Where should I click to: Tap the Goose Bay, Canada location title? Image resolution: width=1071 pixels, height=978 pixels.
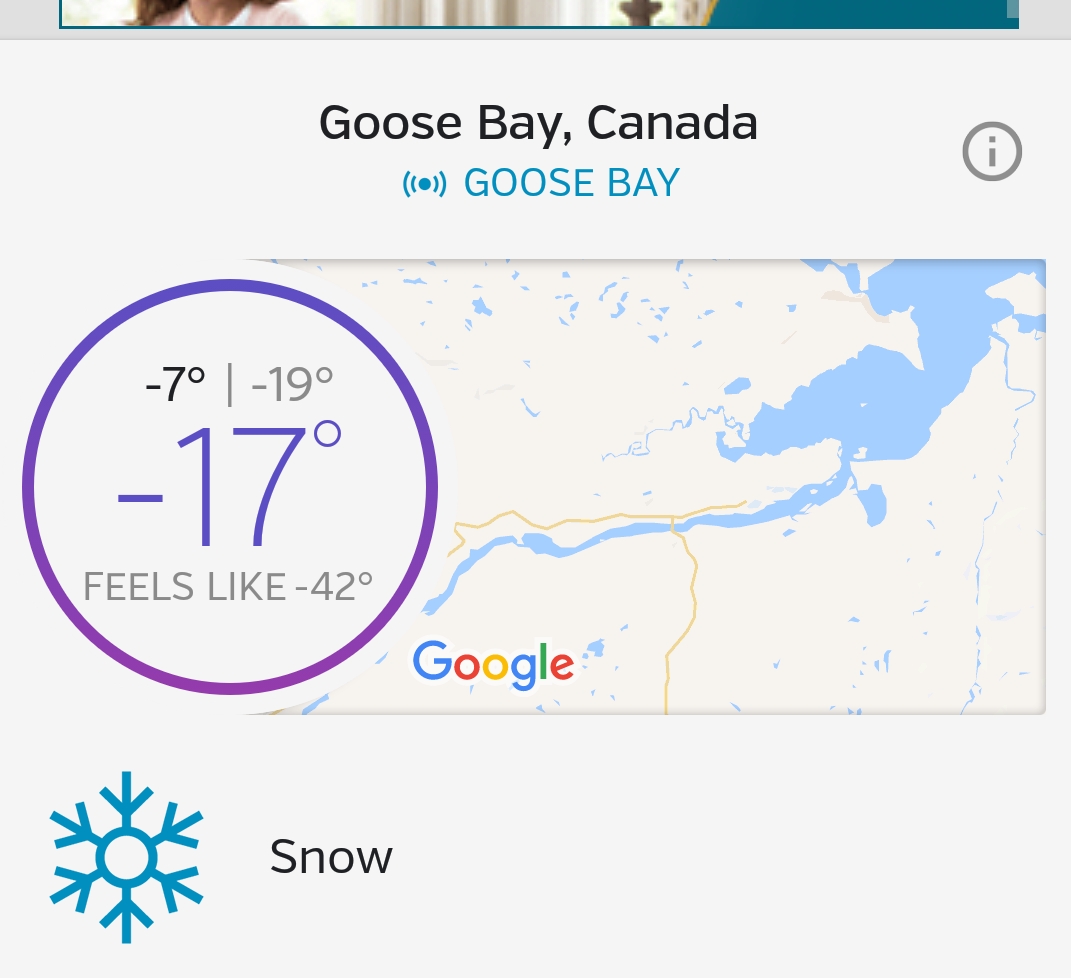[538, 123]
